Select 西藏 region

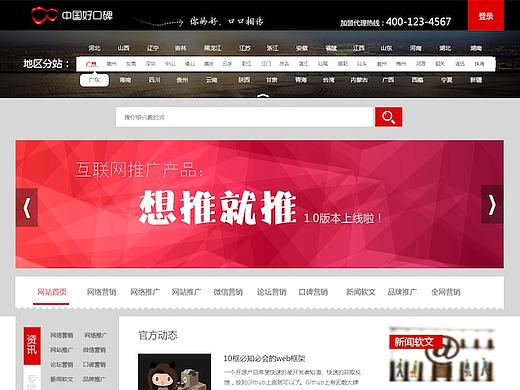click(417, 80)
